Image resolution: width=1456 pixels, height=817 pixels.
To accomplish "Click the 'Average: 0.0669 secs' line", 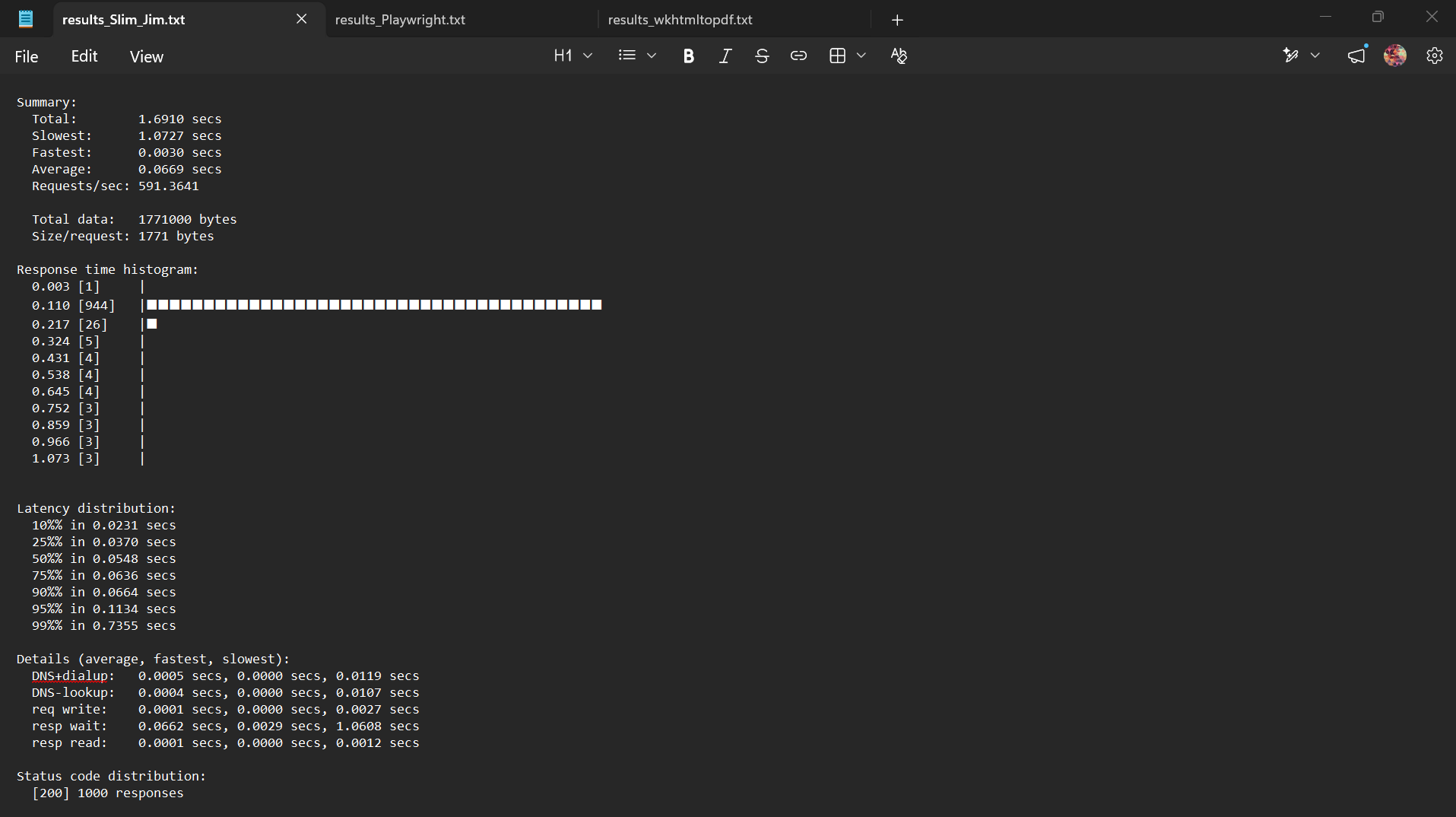I will pyautogui.click(x=126, y=169).
